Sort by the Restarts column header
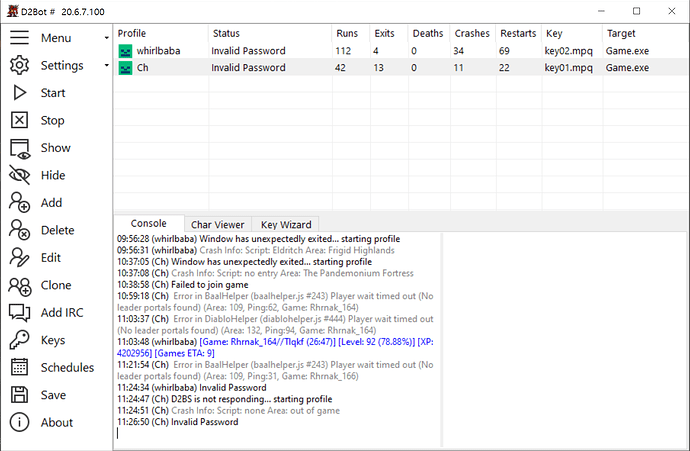Screen dimensions: 690x451 click(x=518, y=33)
